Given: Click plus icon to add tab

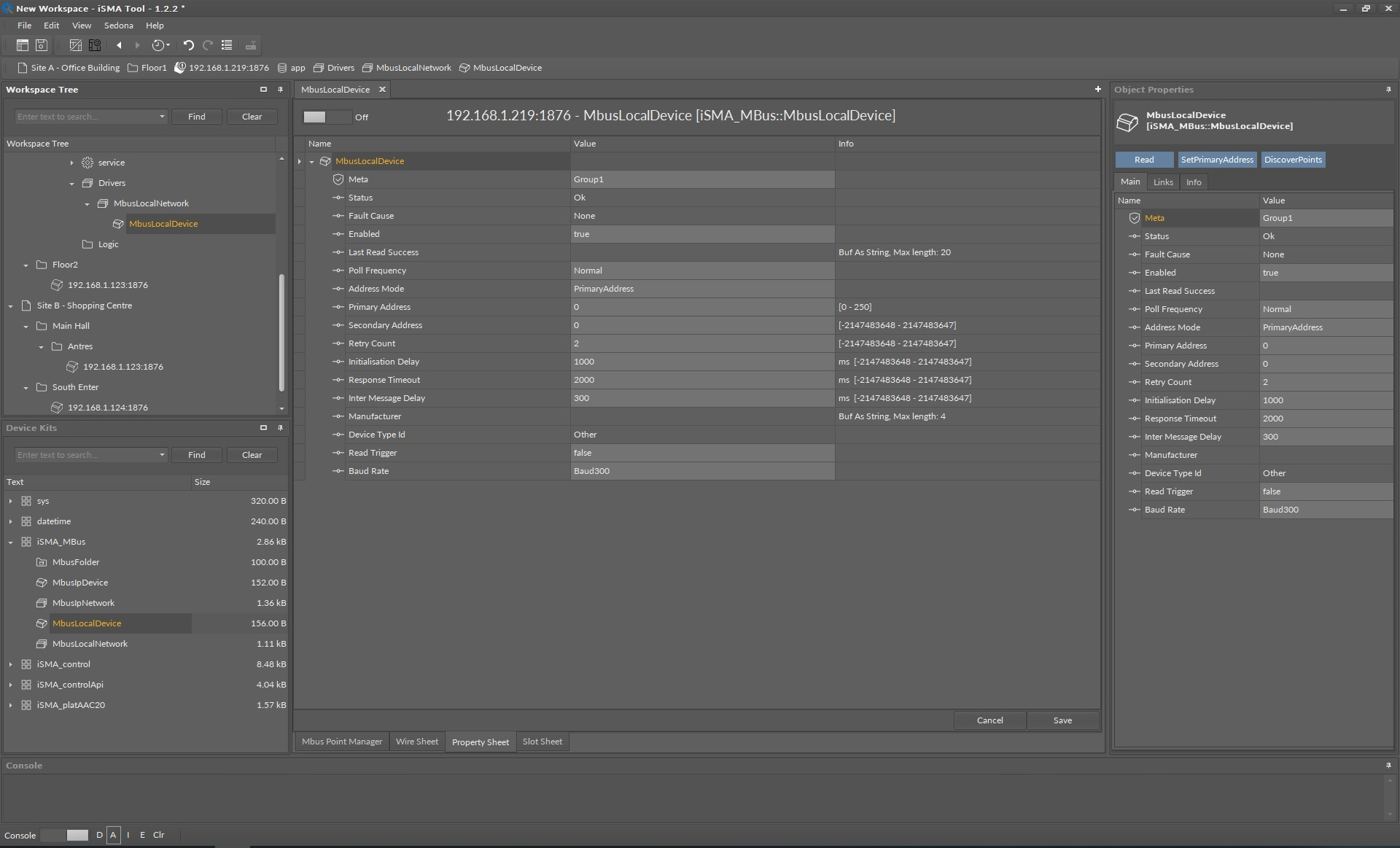Looking at the screenshot, I should pyautogui.click(x=1097, y=89).
